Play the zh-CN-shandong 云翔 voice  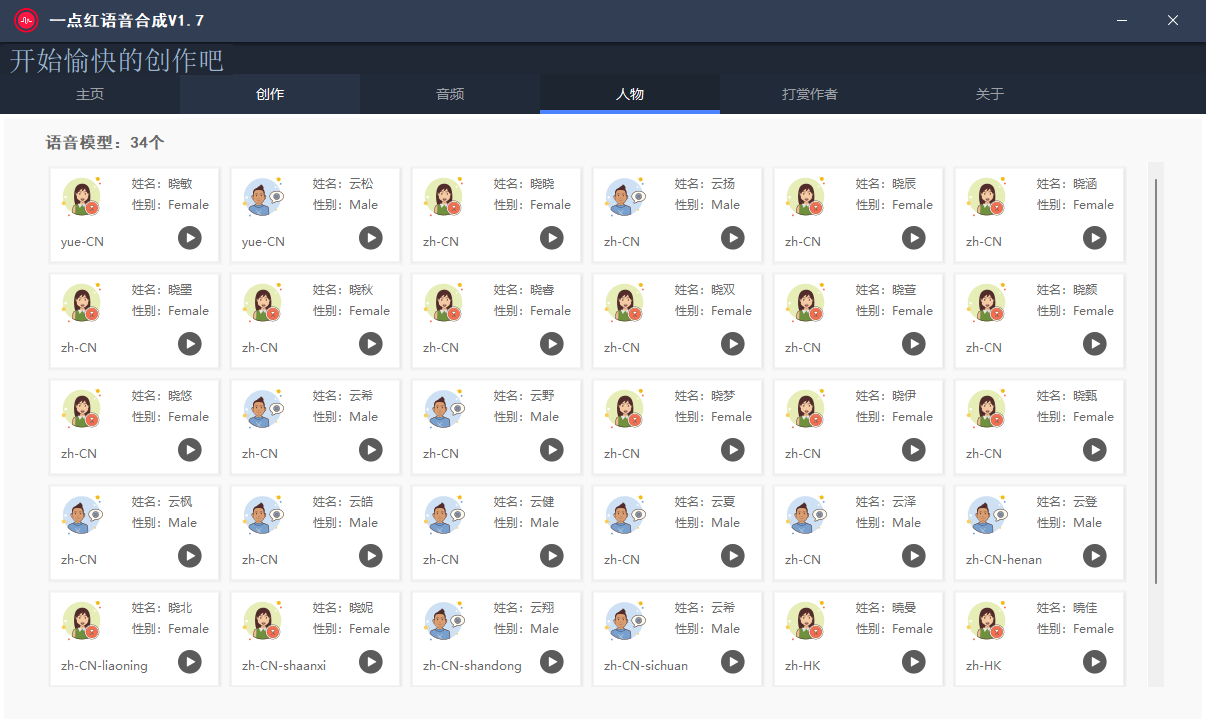(x=552, y=662)
